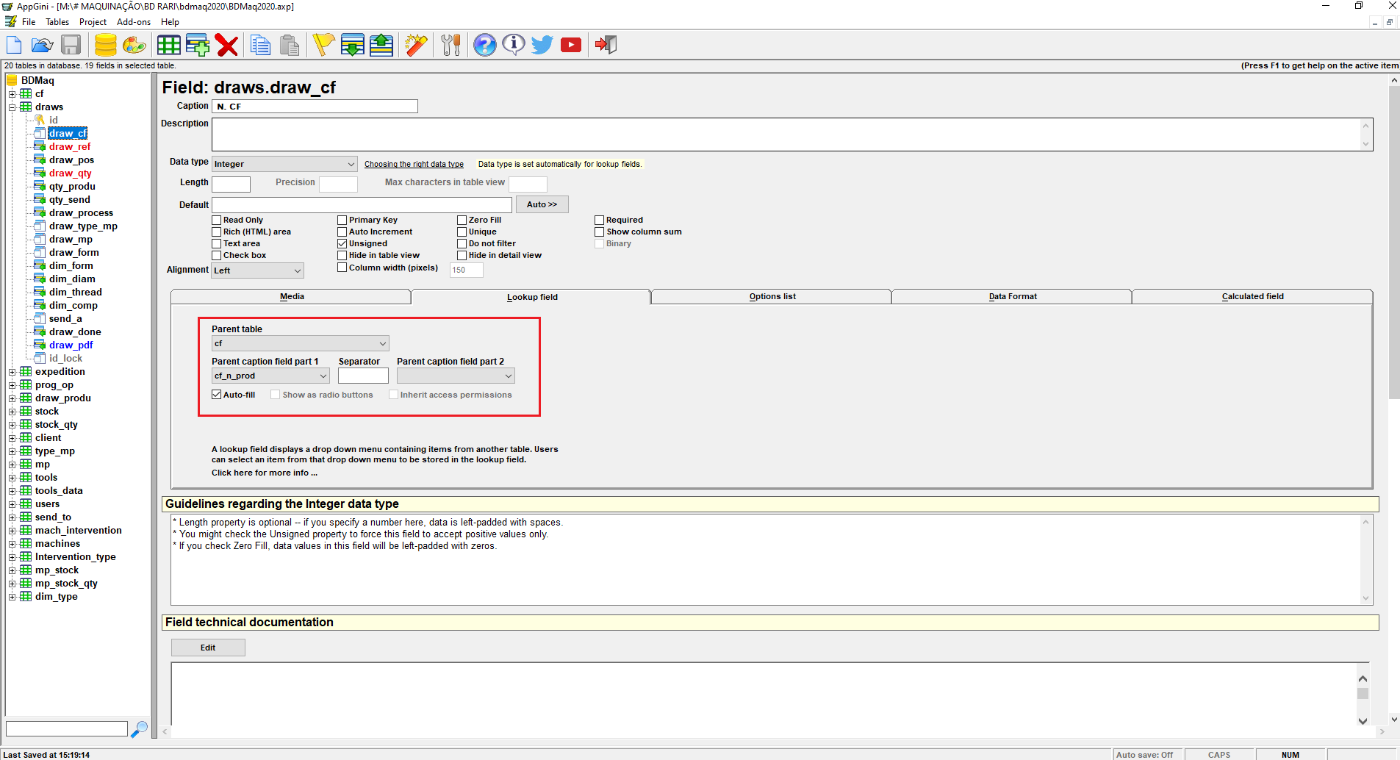The height and width of the screenshot is (760, 1400).
Task: Expand the stock table node
Action: point(13,411)
